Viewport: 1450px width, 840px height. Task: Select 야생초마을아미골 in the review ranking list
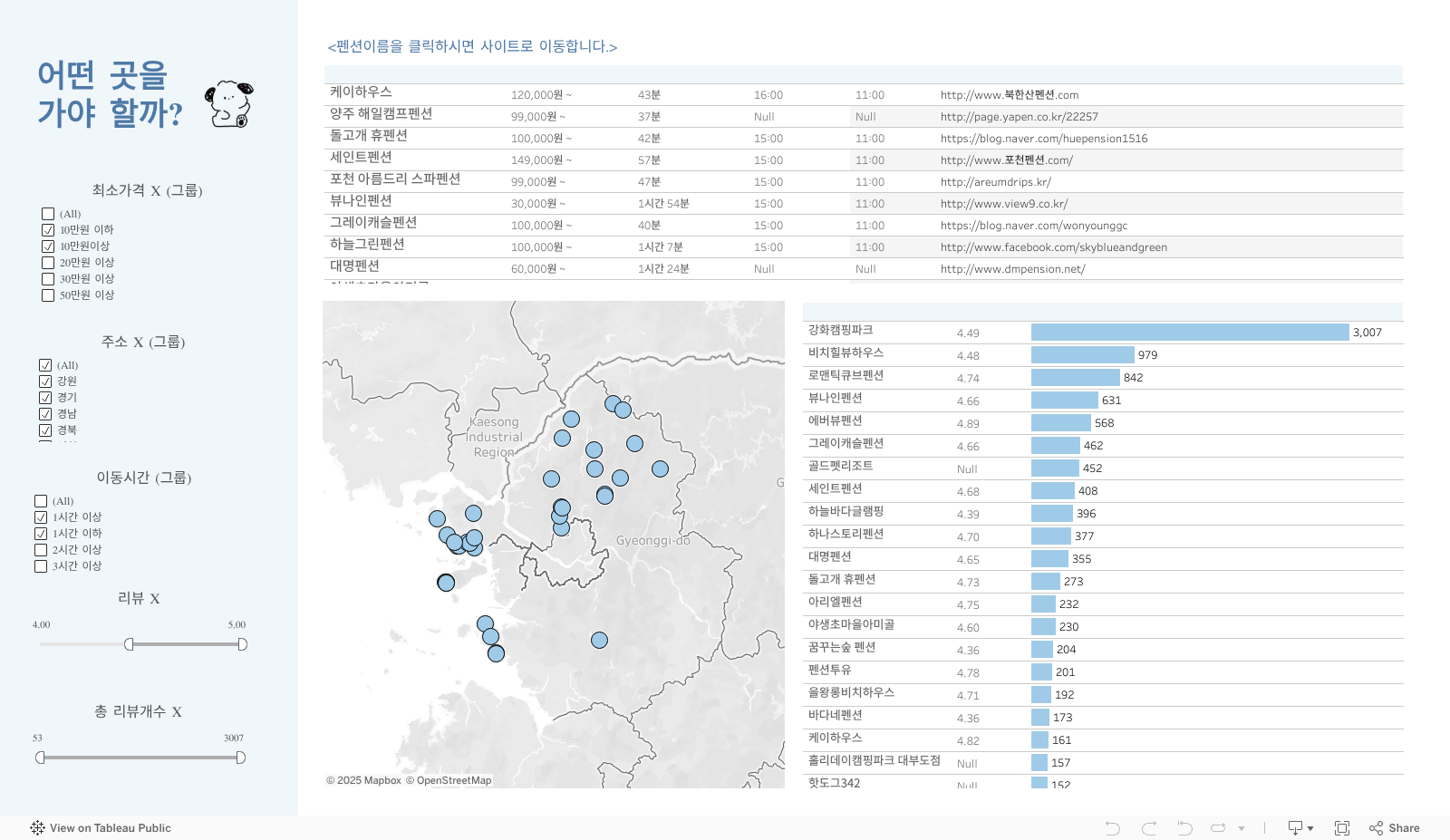[x=852, y=624]
